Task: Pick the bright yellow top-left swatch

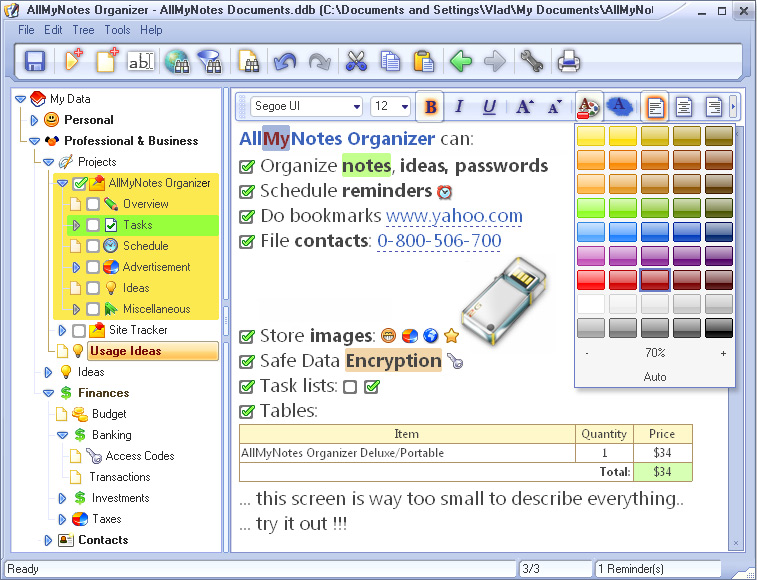Action: (x=590, y=136)
